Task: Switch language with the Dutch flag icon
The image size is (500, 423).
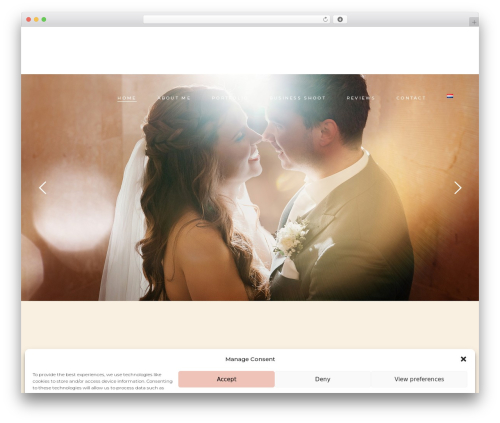Action: [x=450, y=96]
